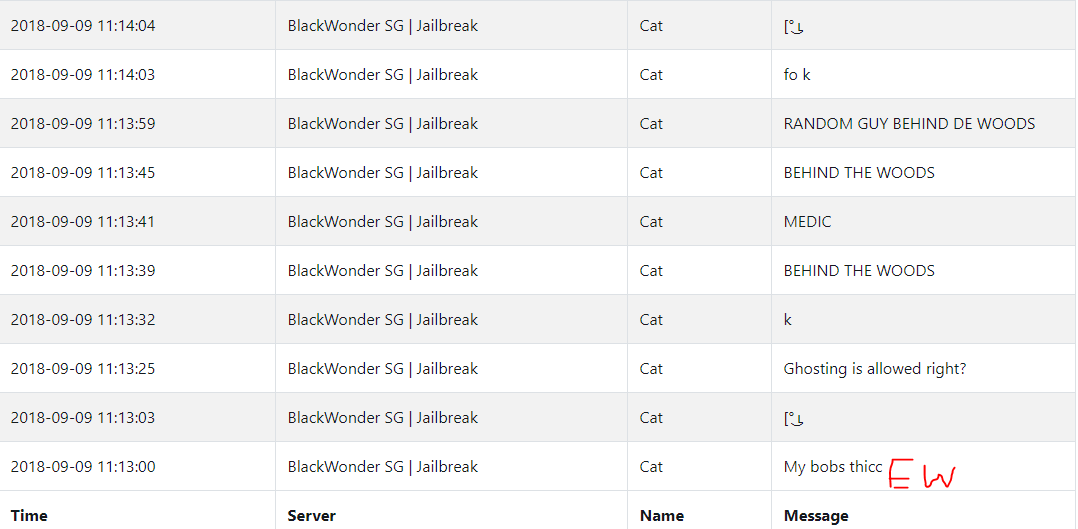Click the red EW handwritten annotation
Image resolution: width=1078 pixels, height=529 pixels.
pyautogui.click(x=921, y=475)
